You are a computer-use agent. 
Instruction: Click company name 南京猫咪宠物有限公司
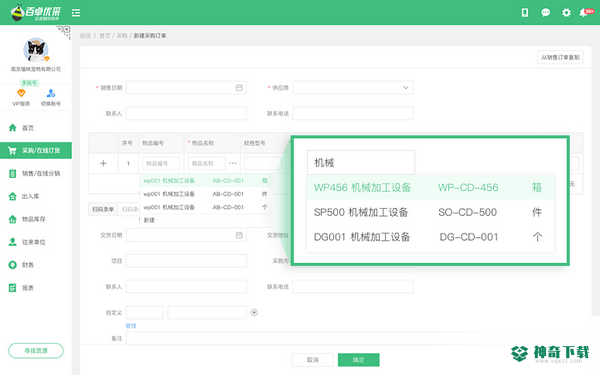tap(36, 69)
